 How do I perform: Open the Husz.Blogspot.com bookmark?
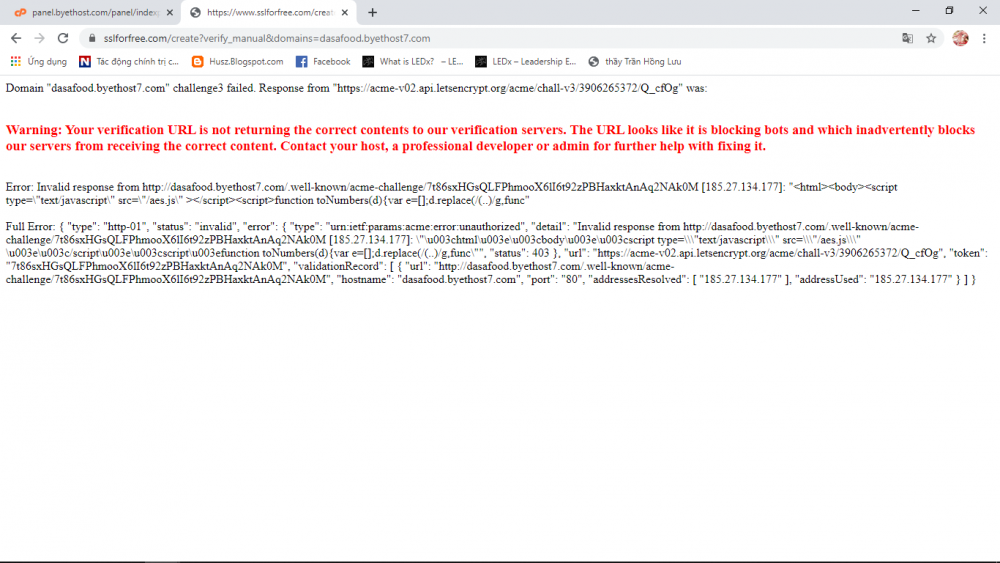(x=237, y=61)
